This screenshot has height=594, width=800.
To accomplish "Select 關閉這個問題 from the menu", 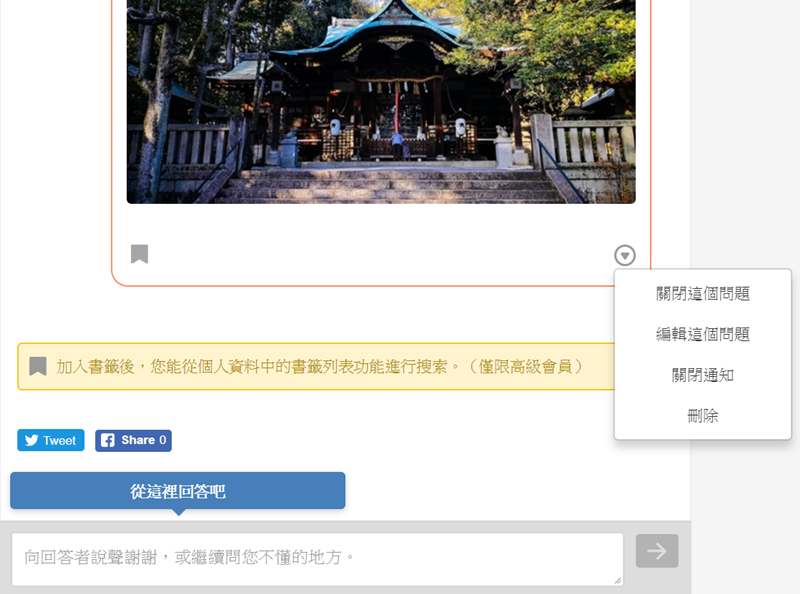I will (703, 293).
